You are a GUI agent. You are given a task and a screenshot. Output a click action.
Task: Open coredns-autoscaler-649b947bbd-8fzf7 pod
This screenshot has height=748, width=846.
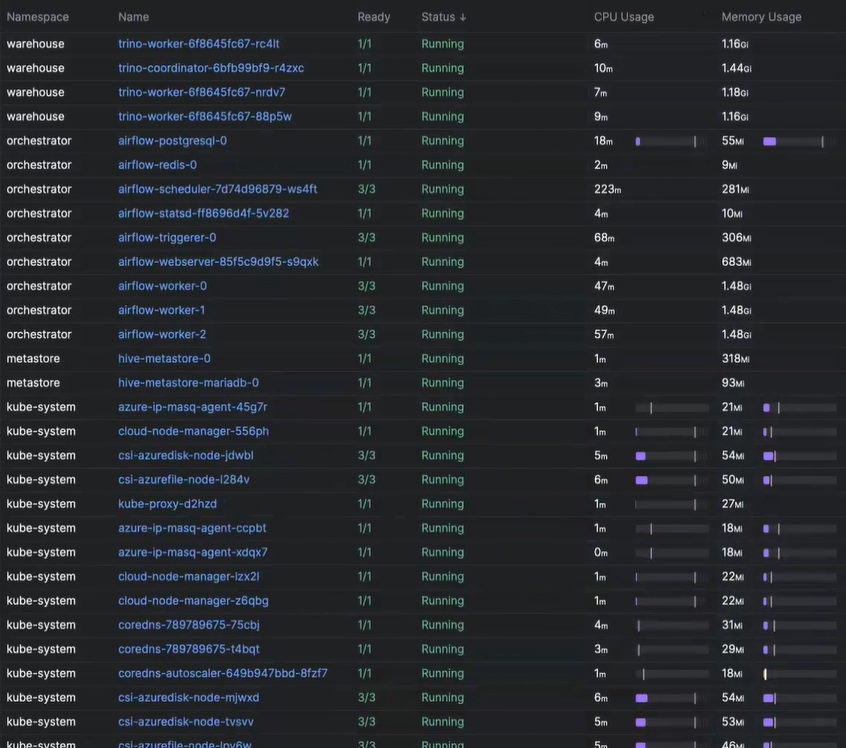point(222,673)
